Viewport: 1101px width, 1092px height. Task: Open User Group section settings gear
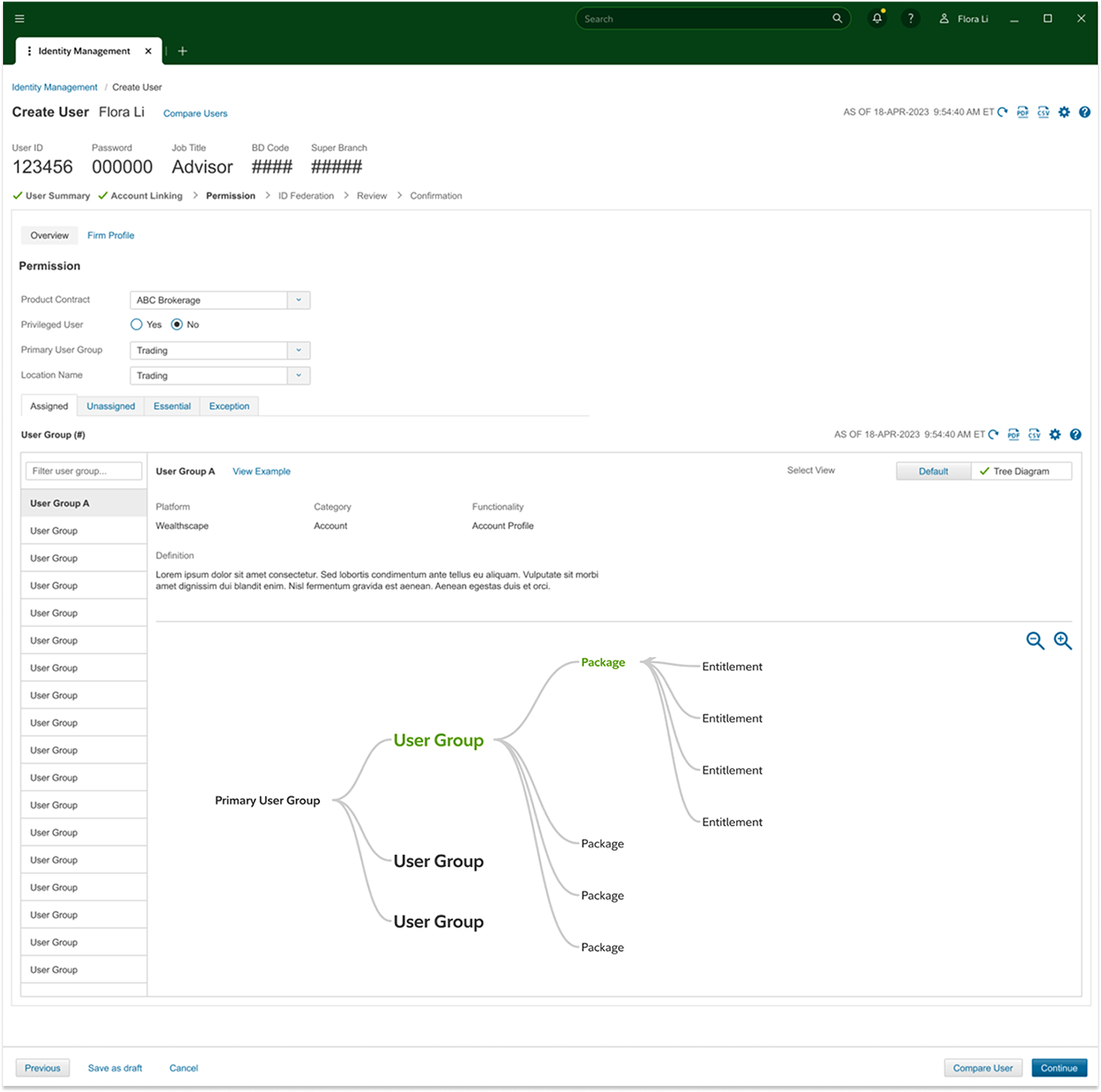pos(1055,435)
